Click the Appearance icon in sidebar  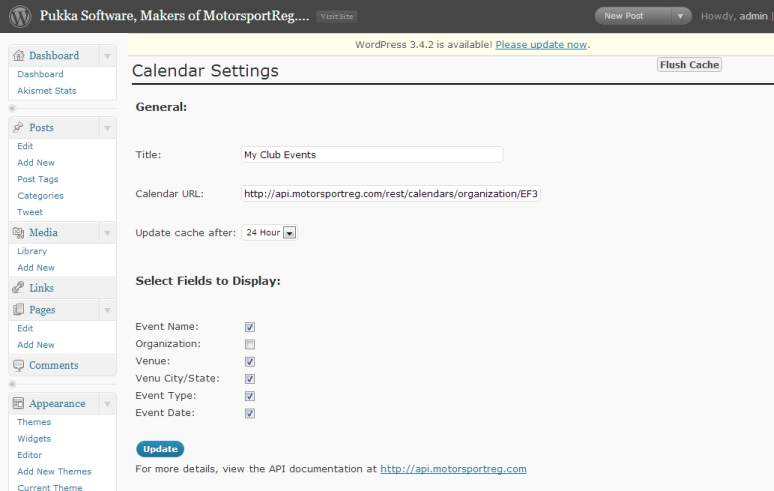pyautogui.click(x=18, y=404)
